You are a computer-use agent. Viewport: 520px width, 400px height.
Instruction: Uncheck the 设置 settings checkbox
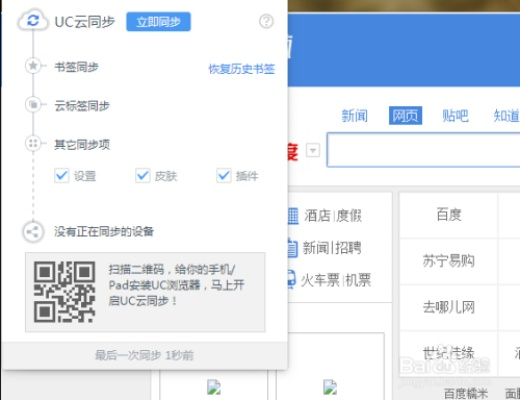pyautogui.click(x=62, y=175)
